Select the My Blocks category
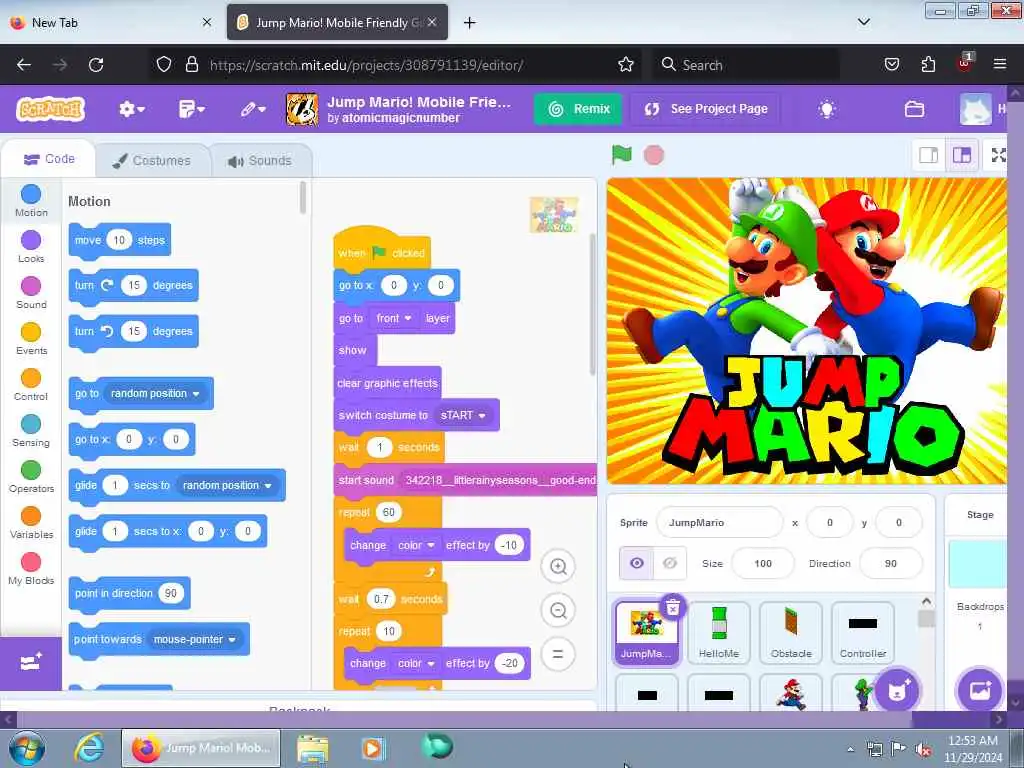 coord(31,569)
